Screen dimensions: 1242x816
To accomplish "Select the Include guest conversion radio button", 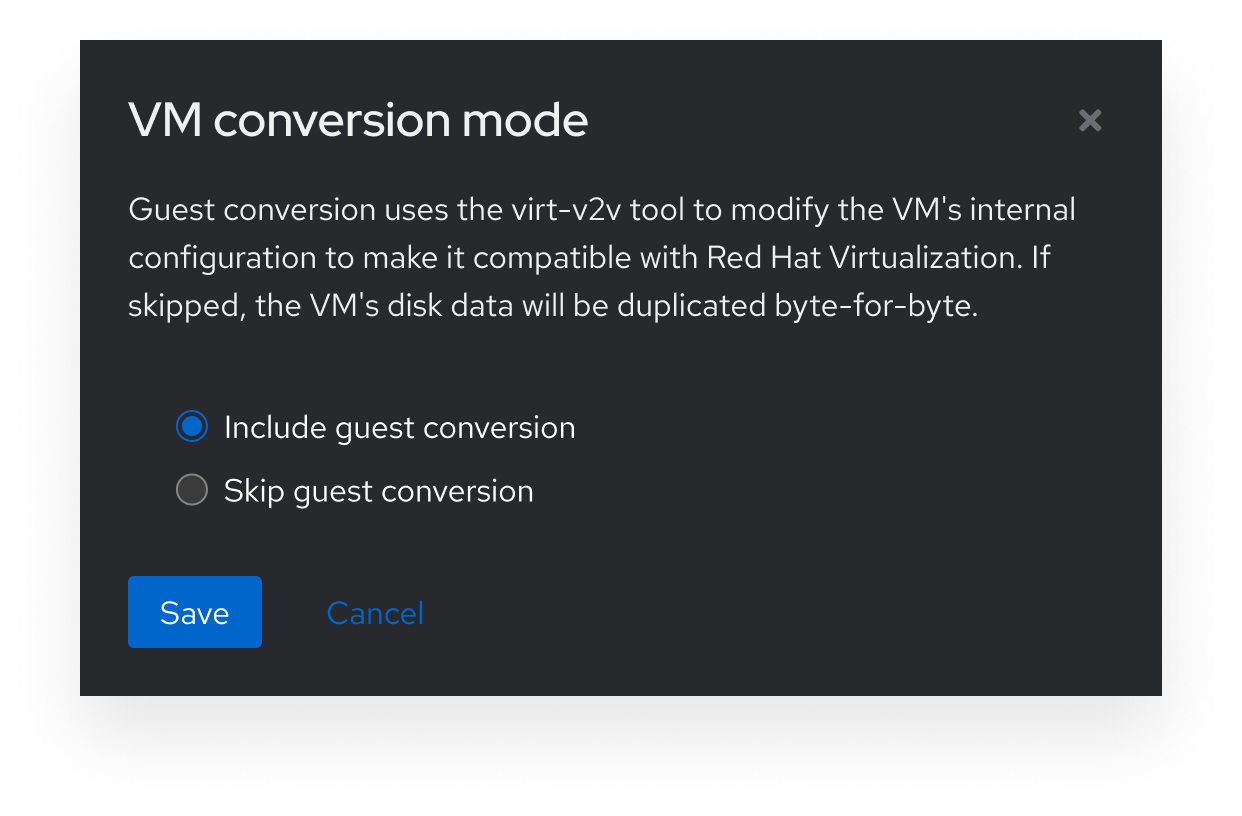I will (x=191, y=427).
